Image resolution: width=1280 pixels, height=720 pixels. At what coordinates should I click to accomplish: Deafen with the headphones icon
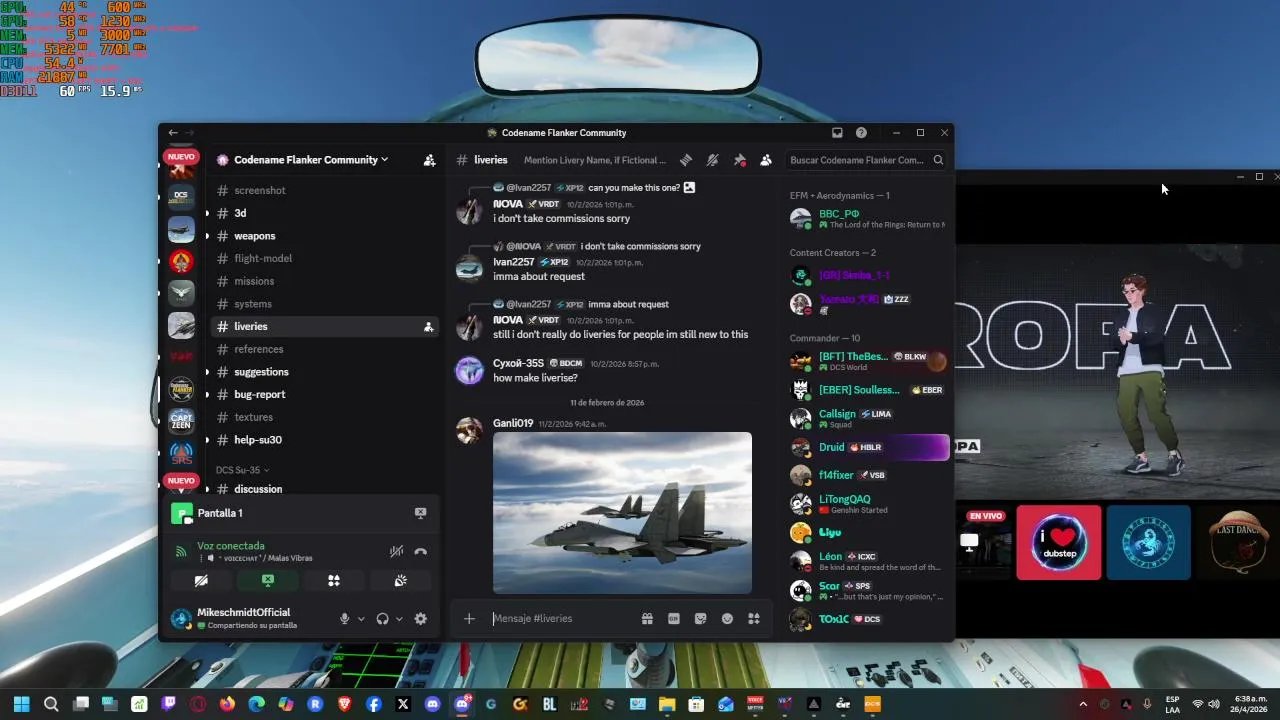382,619
